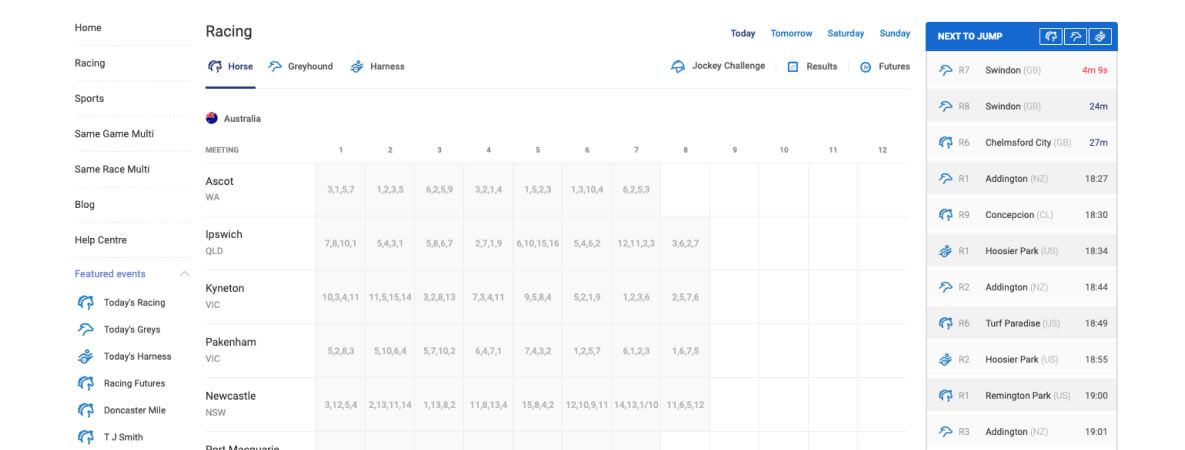The height and width of the screenshot is (450, 1185).
Task: Open Today's Racing featured event
Action: click(x=135, y=303)
